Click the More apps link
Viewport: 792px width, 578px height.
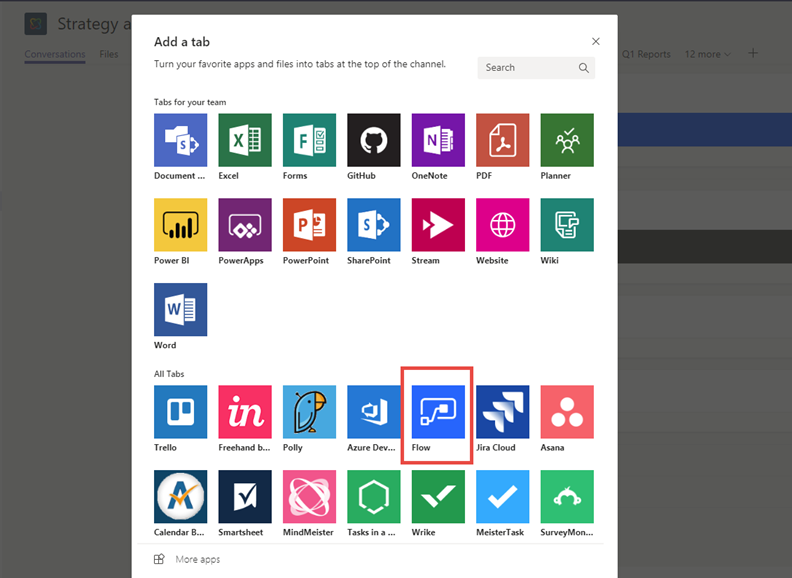[197, 559]
